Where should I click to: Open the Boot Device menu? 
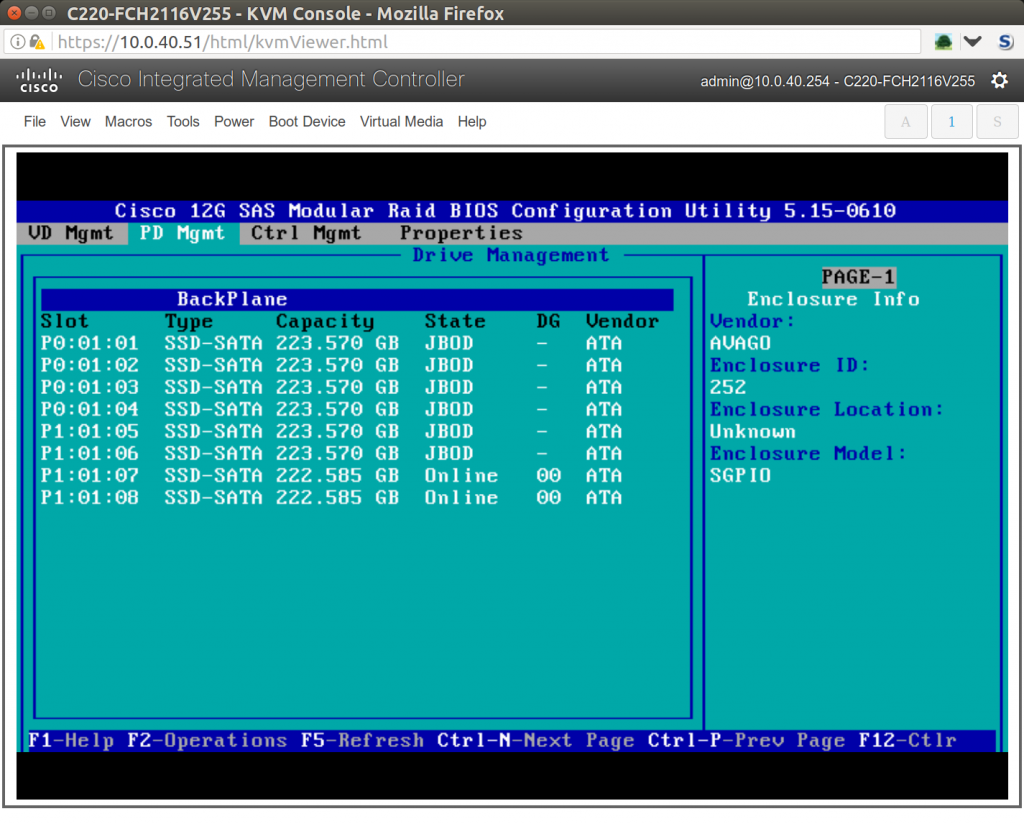point(307,121)
